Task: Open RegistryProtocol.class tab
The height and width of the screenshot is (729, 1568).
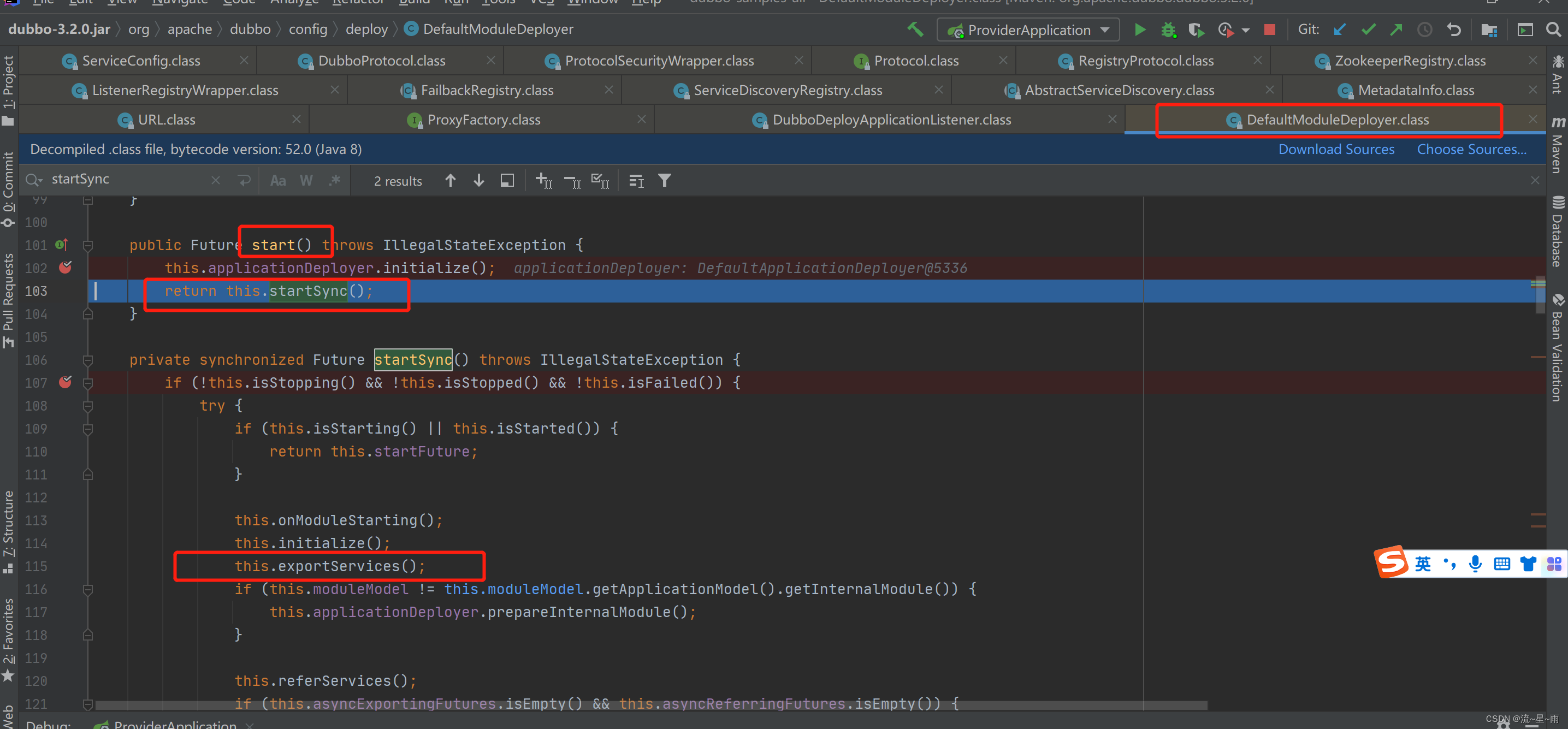Action: coord(1145,60)
